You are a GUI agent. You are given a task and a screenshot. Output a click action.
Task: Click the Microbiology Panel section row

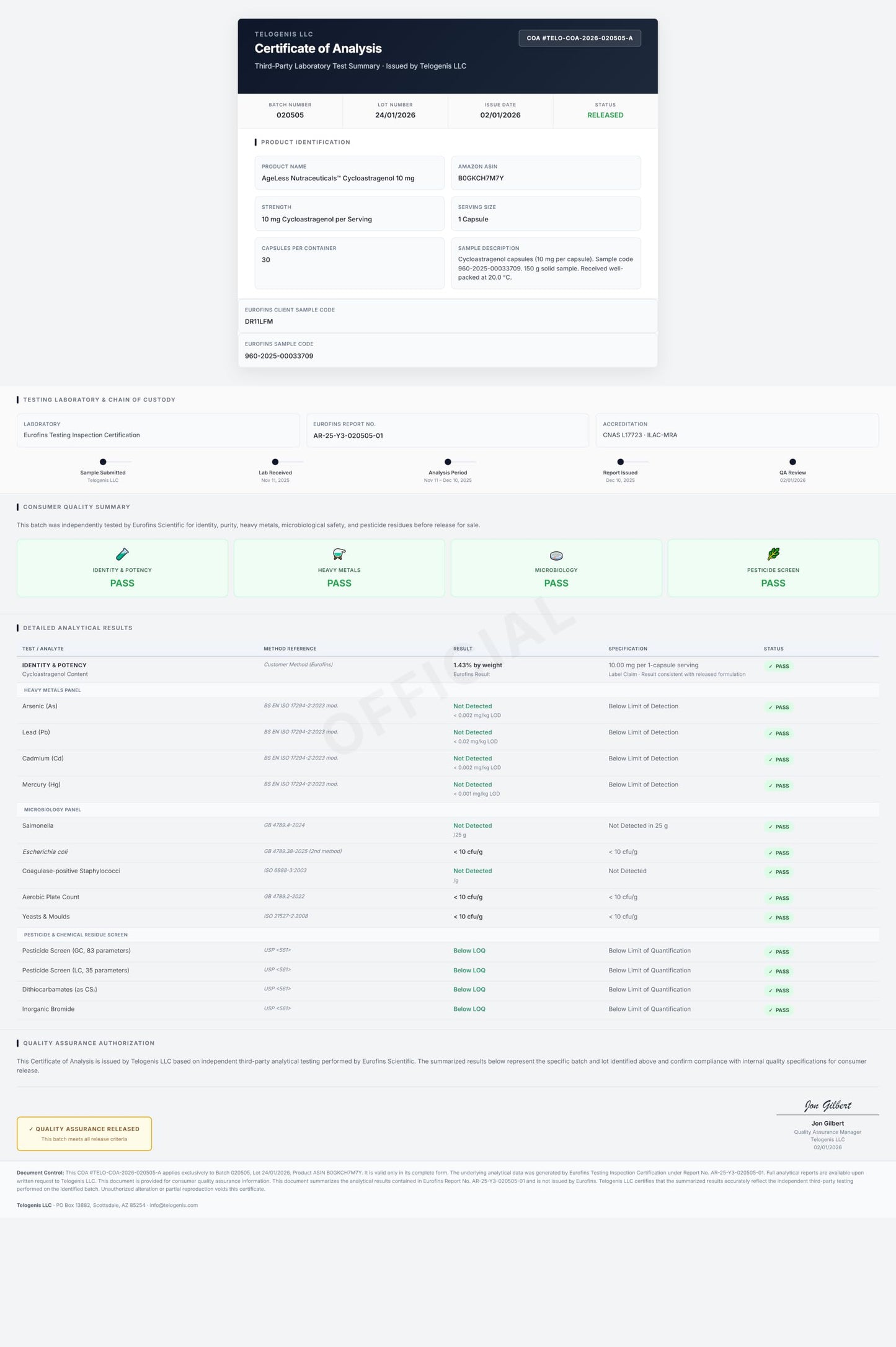448,810
